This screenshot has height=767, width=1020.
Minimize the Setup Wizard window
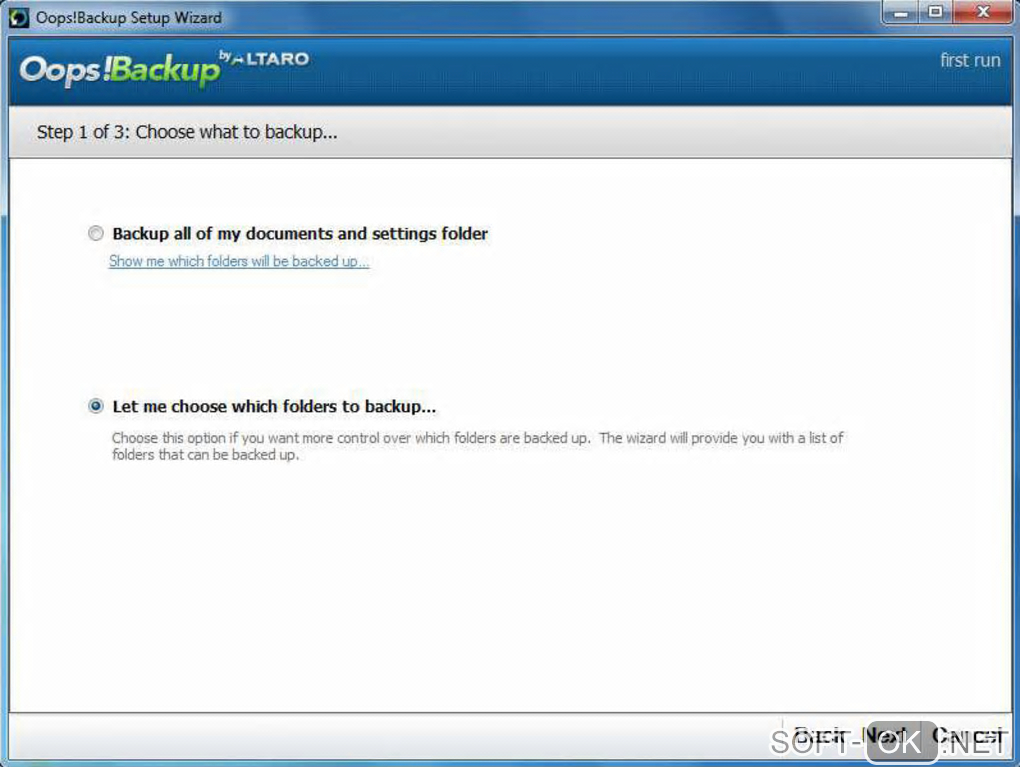click(x=901, y=12)
